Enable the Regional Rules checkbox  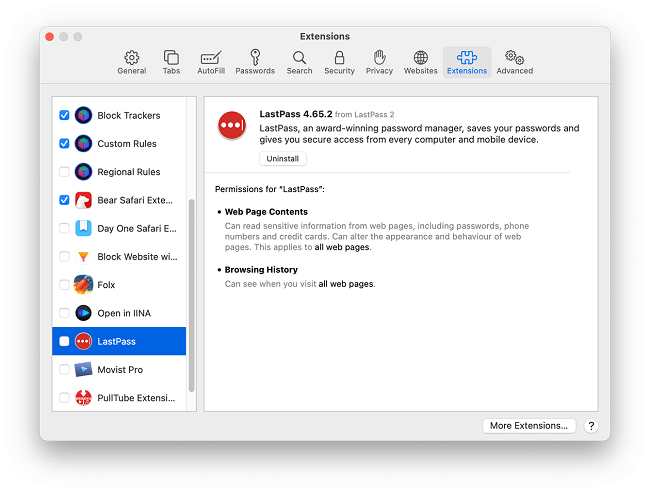click(64, 172)
